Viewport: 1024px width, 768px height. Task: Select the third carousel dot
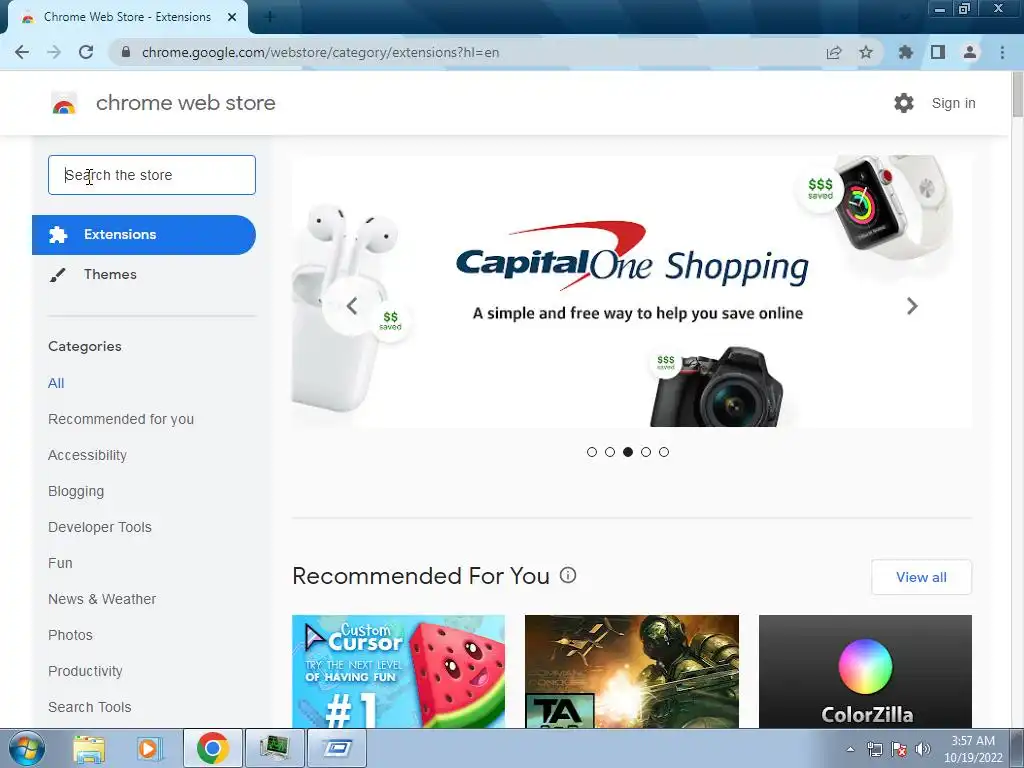click(628, 452)
